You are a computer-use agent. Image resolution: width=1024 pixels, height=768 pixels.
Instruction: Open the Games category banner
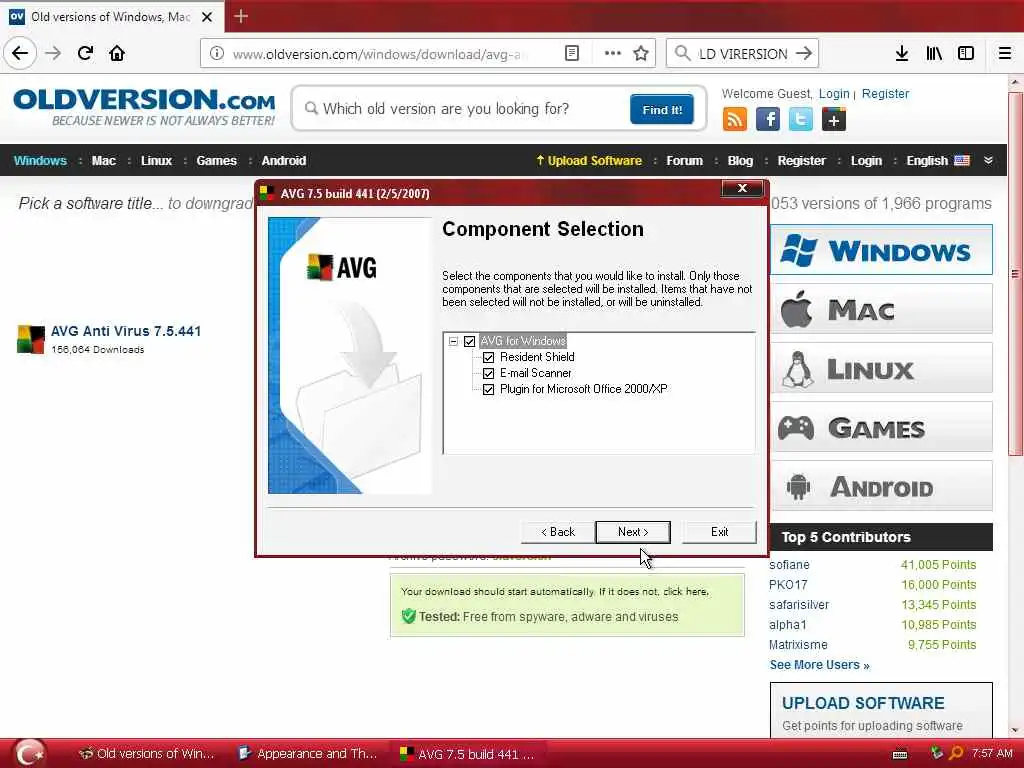[882, 428]
